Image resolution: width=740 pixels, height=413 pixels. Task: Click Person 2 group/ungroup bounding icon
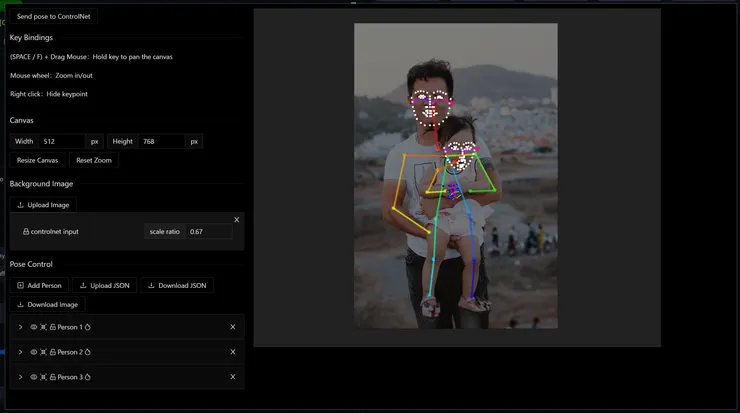point(43,352)
